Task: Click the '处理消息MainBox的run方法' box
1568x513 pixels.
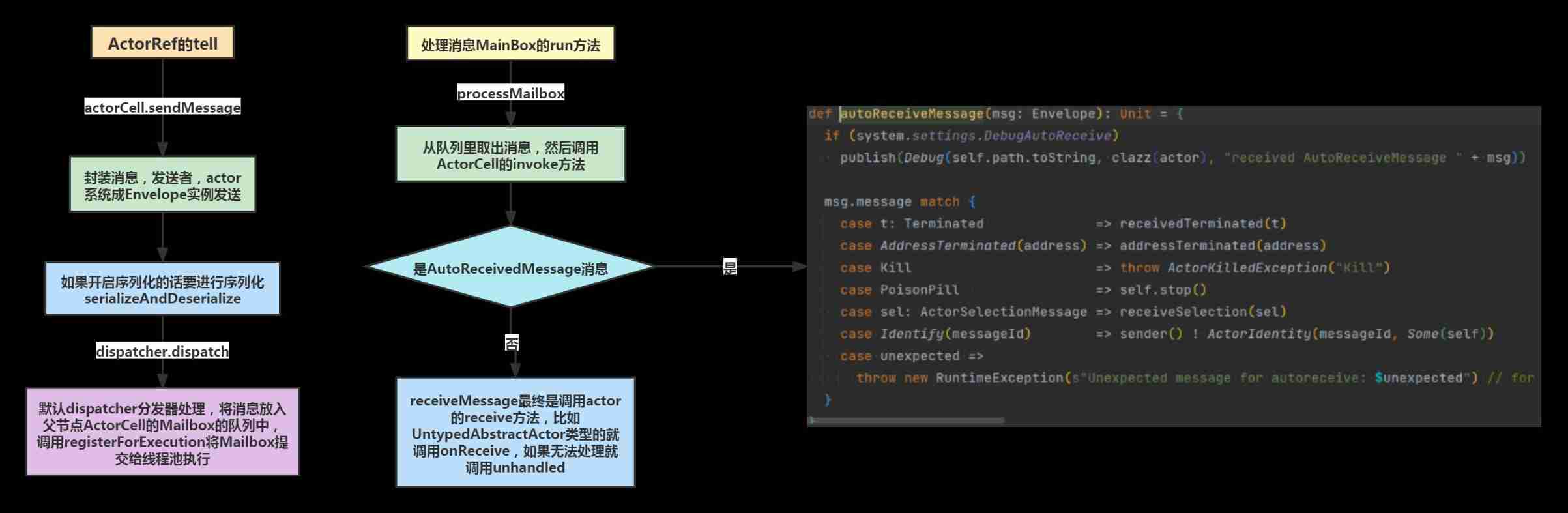Action: pyautogui.click(x=510, y=44)
